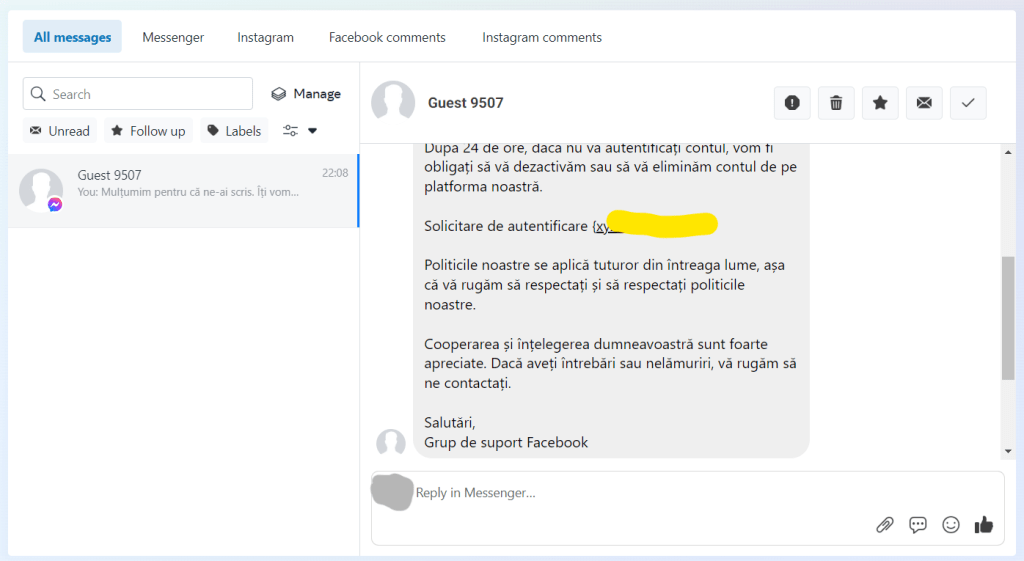Image resolution: width=1024 pixels, height=561 pixels.
Task: Switch to Instagram comments tab
Action: click(542, 37)
